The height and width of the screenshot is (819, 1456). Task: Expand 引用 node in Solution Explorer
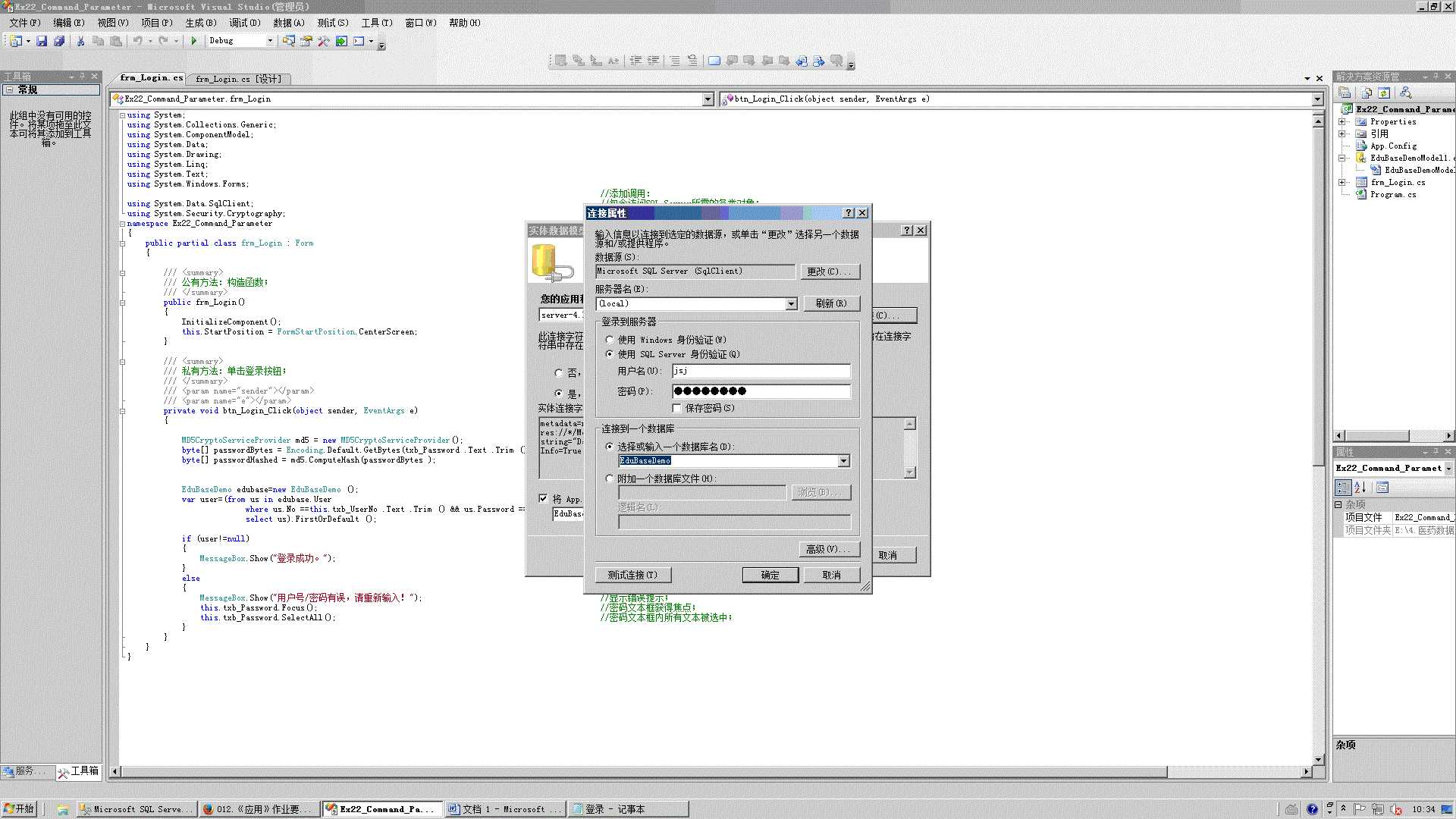(1342, 134)
